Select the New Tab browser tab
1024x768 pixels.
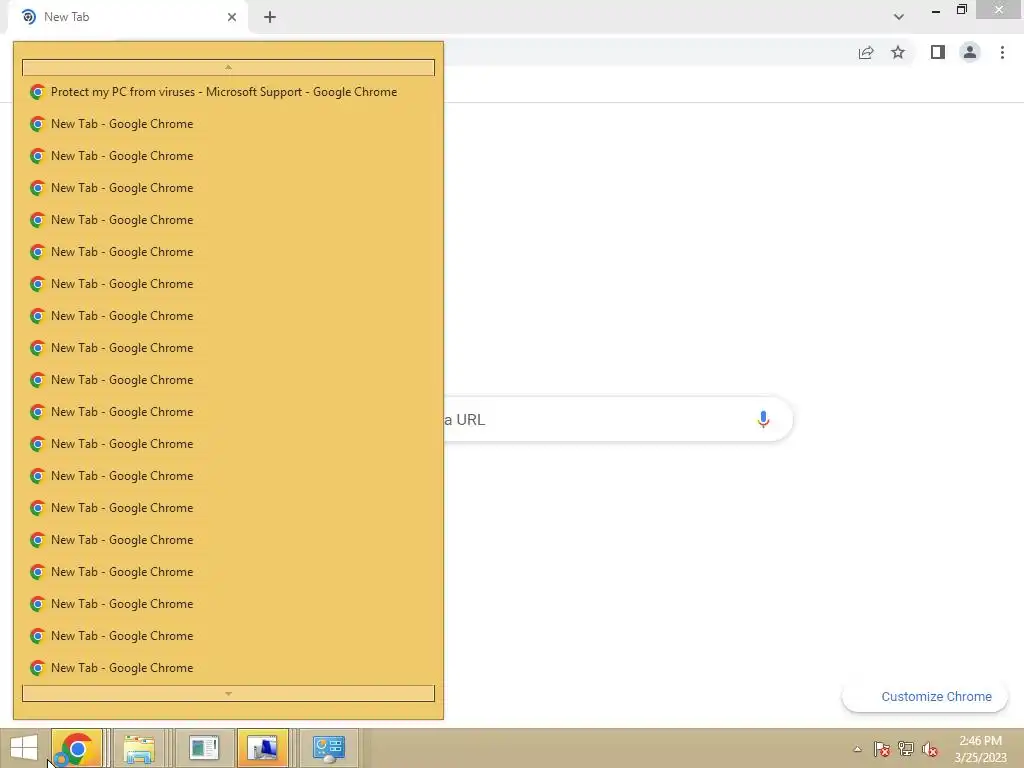[128, 17]
